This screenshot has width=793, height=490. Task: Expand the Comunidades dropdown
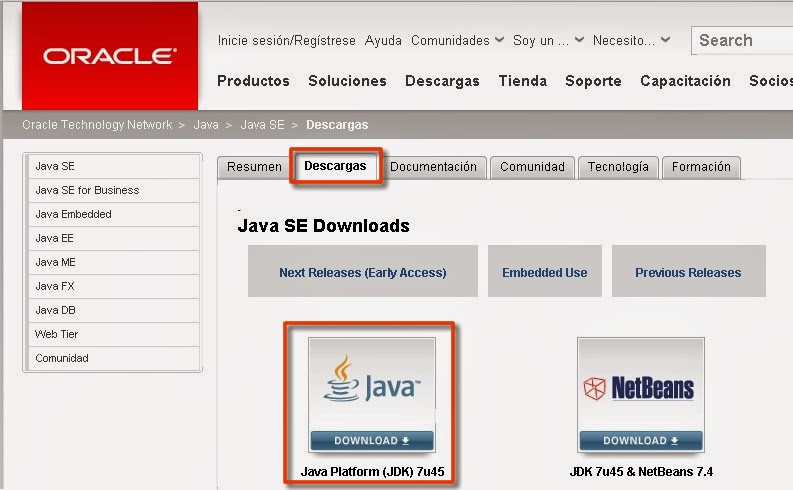(457, 40)
